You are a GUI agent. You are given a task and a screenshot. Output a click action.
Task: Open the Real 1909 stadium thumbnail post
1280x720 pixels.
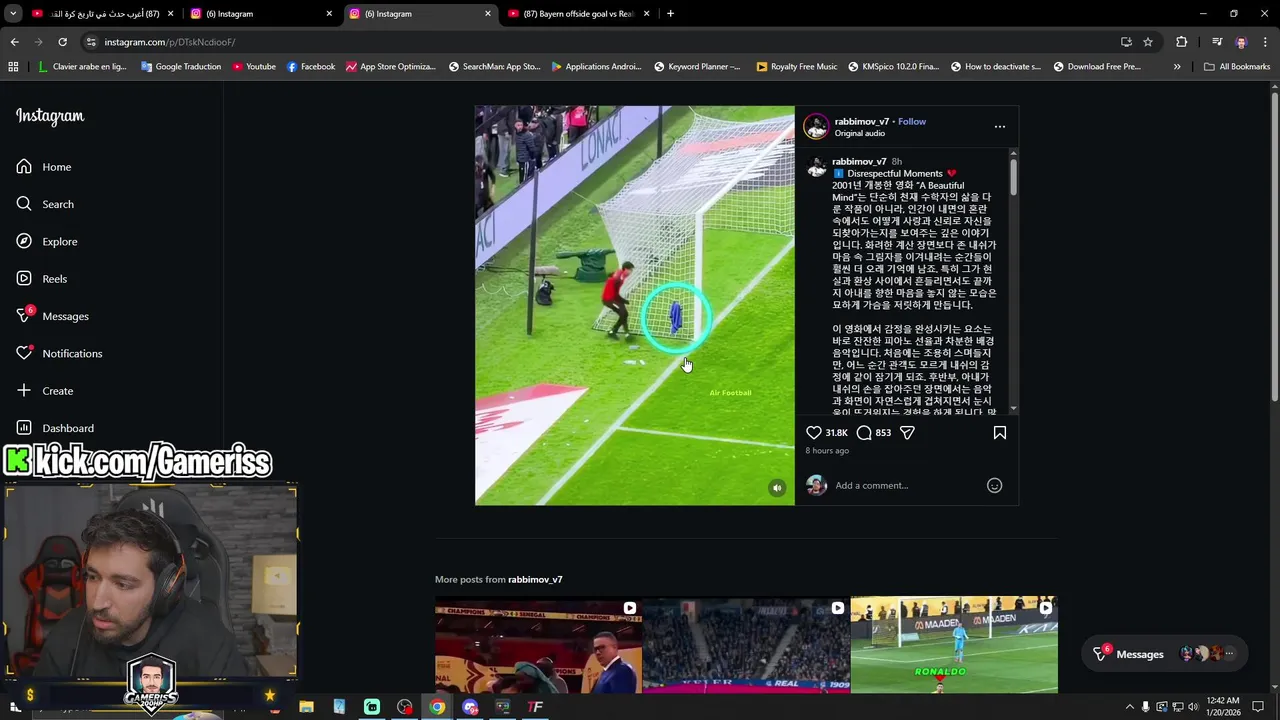point(746,645)
